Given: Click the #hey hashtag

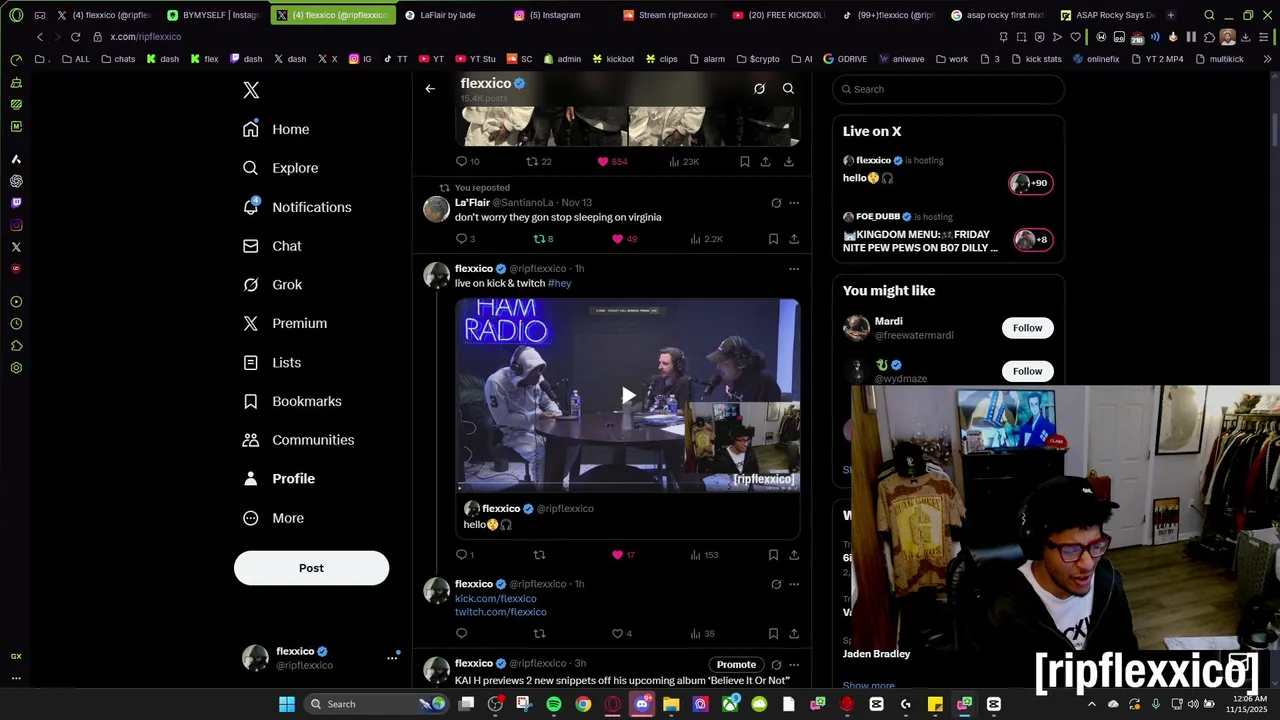Looking at the screenshot, I should click(x=560, y=283).
